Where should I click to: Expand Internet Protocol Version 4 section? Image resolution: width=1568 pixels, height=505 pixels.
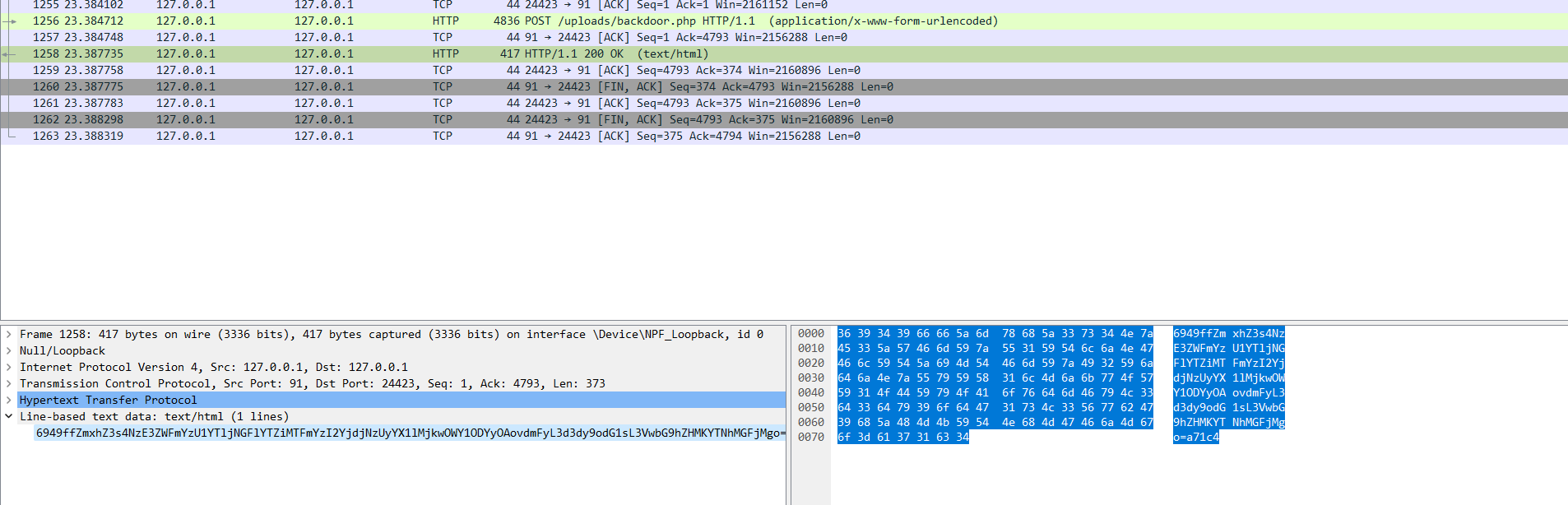[9, 368]
